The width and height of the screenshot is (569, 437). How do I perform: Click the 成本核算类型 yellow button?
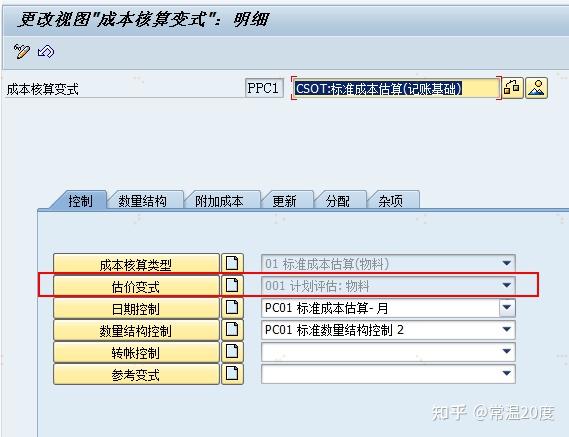[136, 264]
